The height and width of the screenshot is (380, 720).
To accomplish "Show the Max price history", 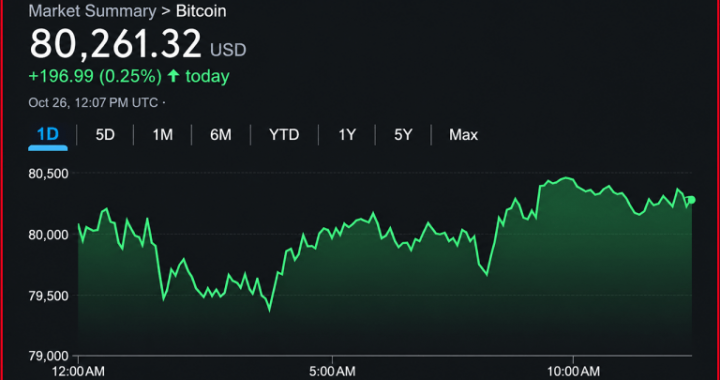I will click(x=463, y=135).
